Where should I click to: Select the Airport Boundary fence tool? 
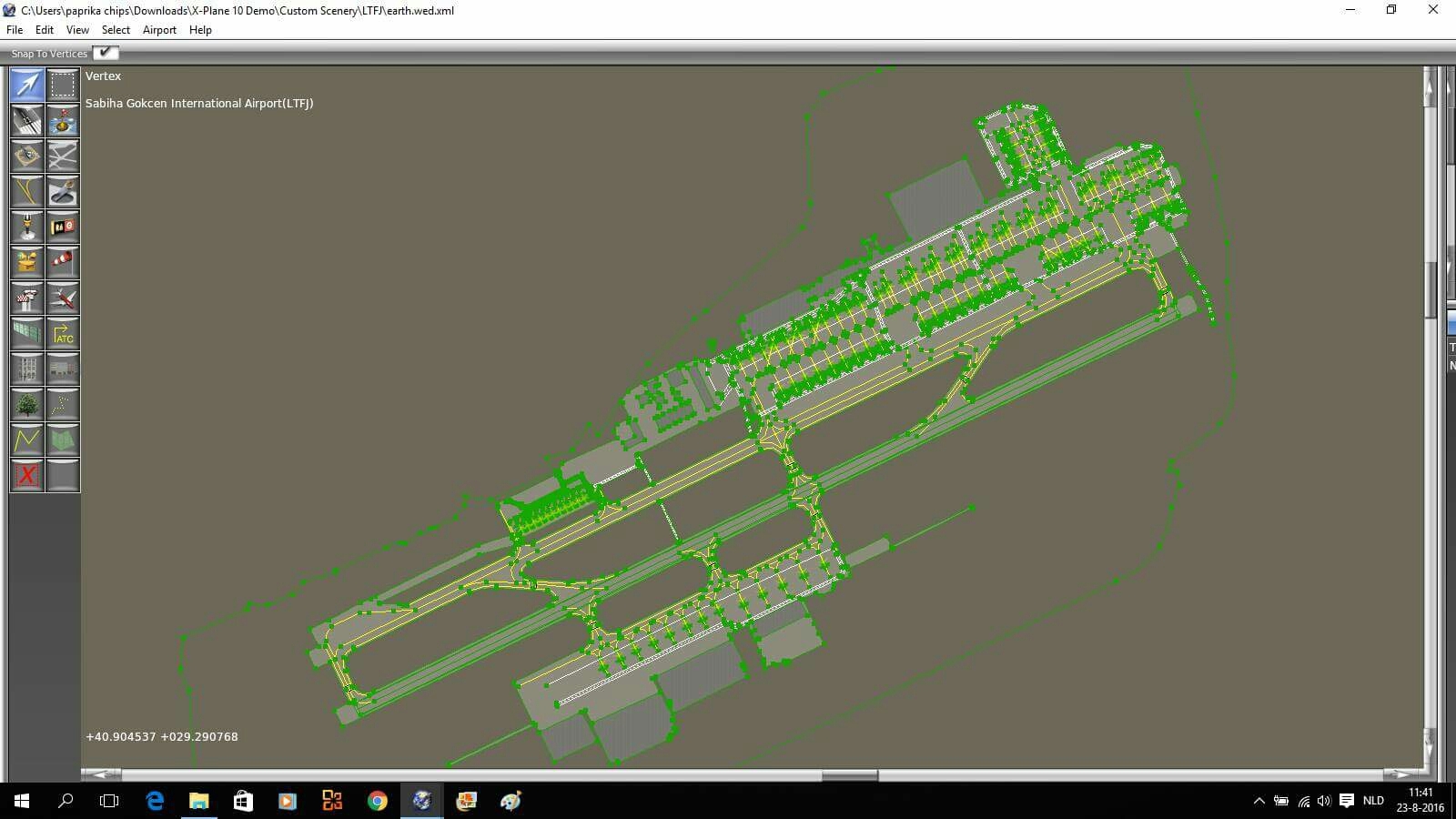(x=27, y=333)
